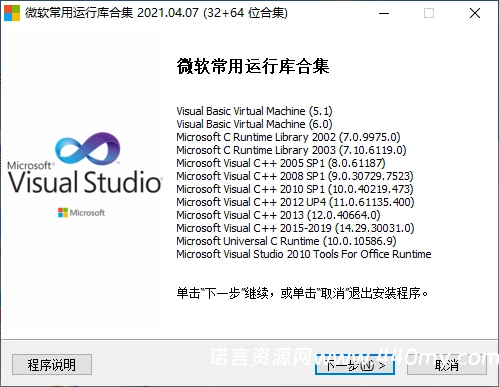
Task: Click Microsoft Visual C++ 2005 SP1 line
Action: click(x=281, y=163)
